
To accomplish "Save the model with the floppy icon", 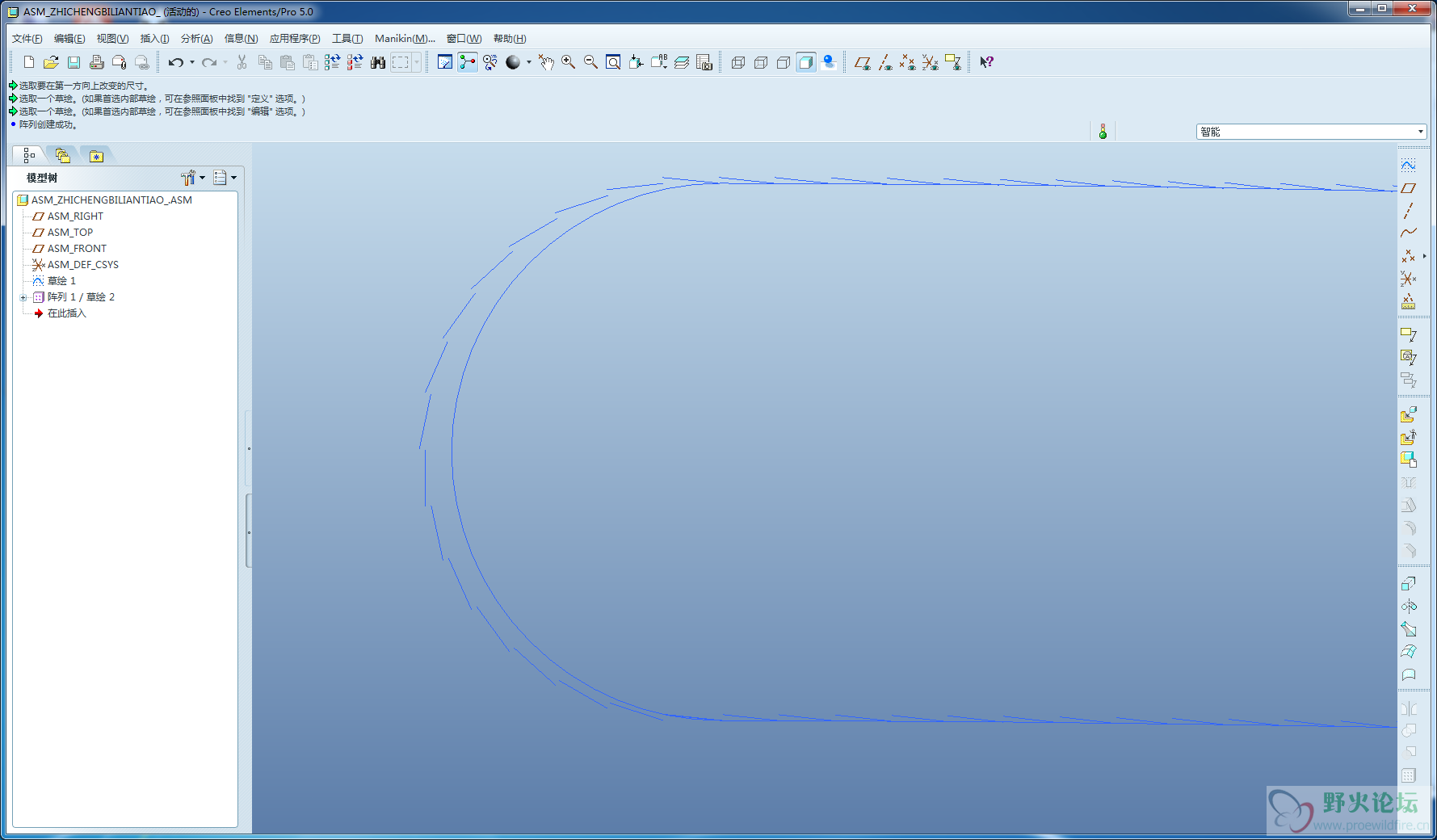I will 74,62.
